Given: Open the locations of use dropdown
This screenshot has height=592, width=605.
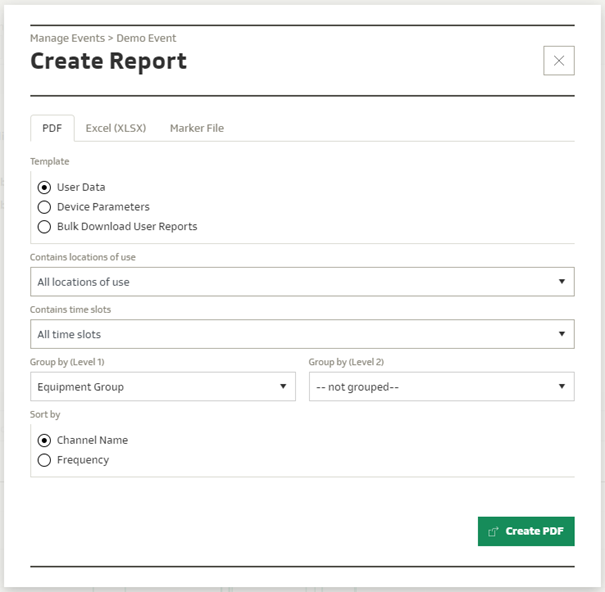Looking at the screenshot, I should coord(300,282).
